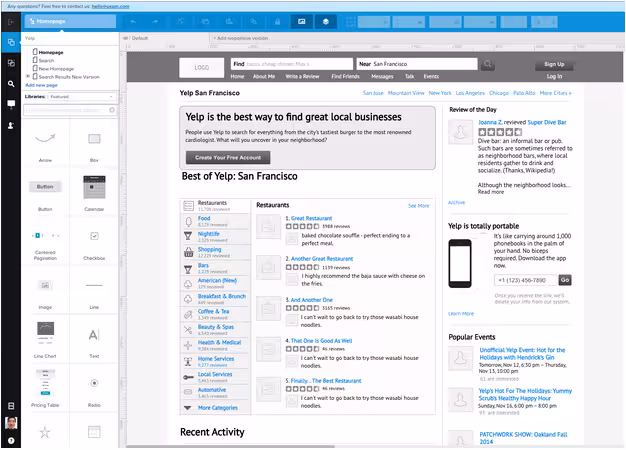Select the Line Chart component
Image resolution: width=626 pixels, height=450 pixels.
45,339
